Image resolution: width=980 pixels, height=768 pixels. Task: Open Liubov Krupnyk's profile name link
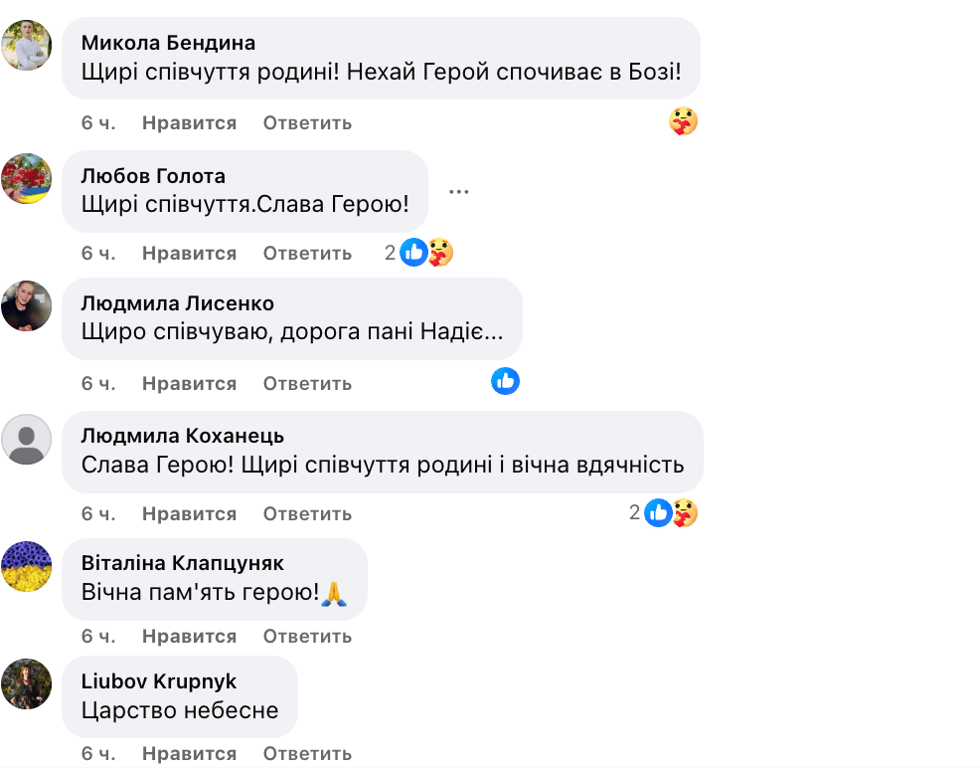click(159, 681)
